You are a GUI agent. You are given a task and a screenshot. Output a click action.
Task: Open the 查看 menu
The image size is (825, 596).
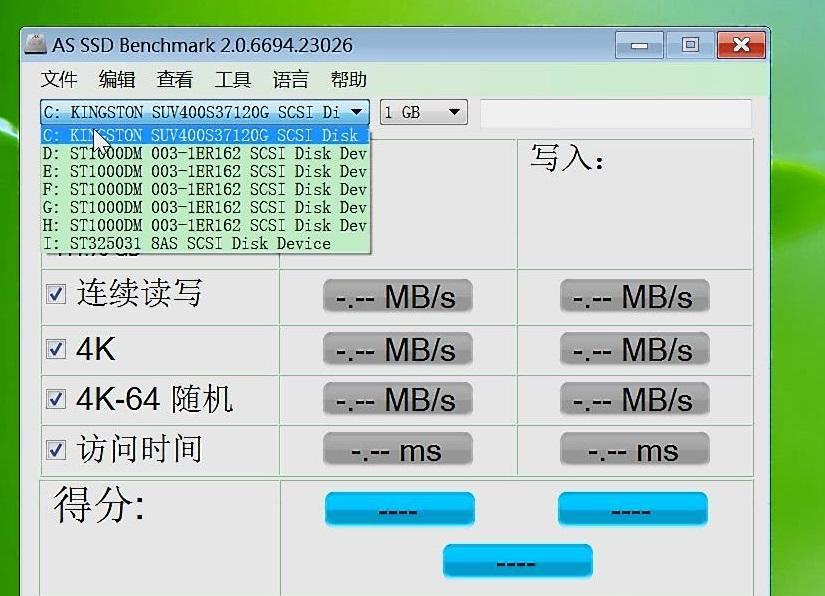pos(175,79)
